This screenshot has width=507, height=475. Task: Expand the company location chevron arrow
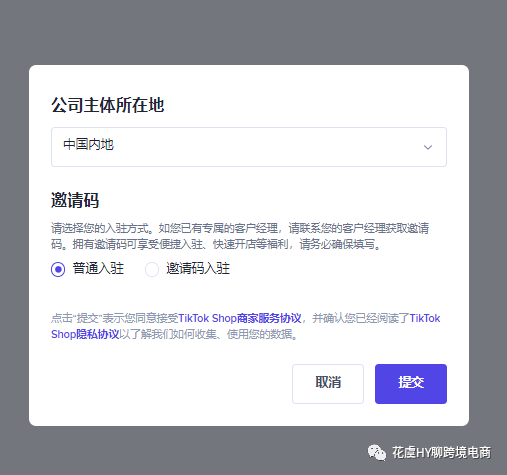[428, 147]
